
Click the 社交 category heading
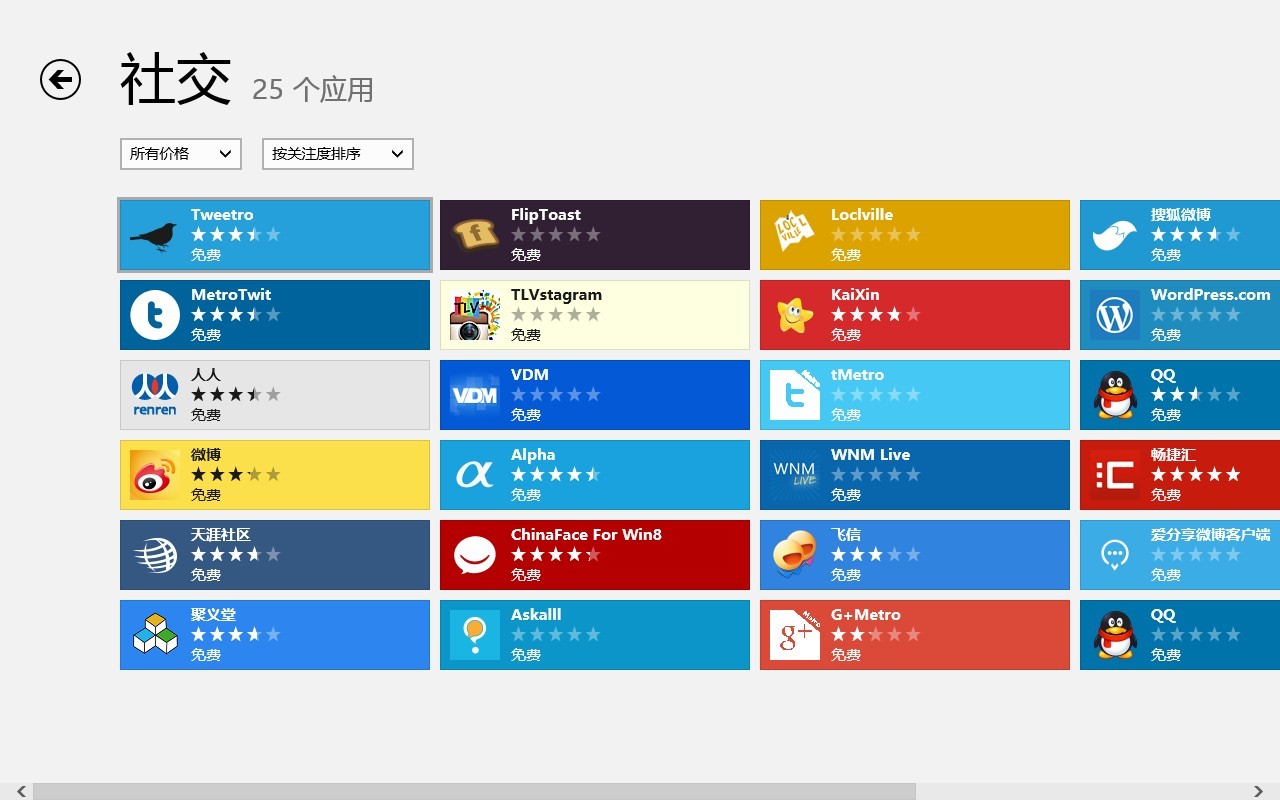click(176, 80)
